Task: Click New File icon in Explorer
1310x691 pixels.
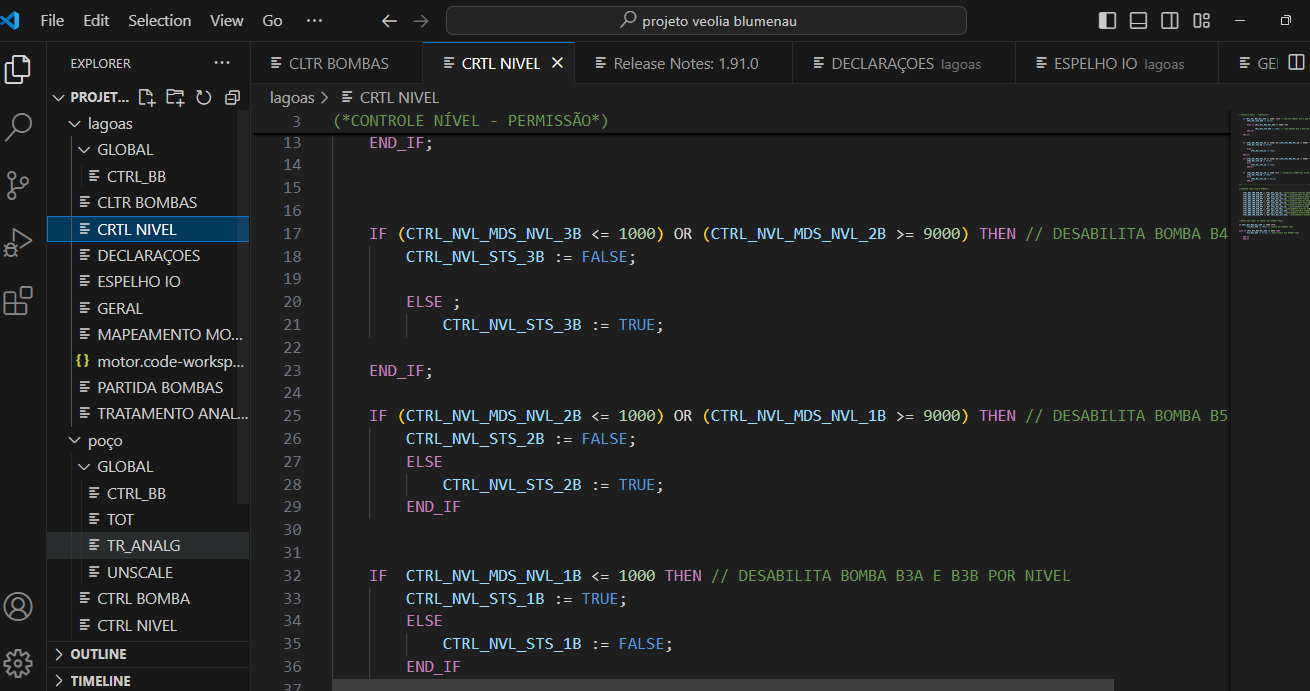Action: [x=147, y=97]
